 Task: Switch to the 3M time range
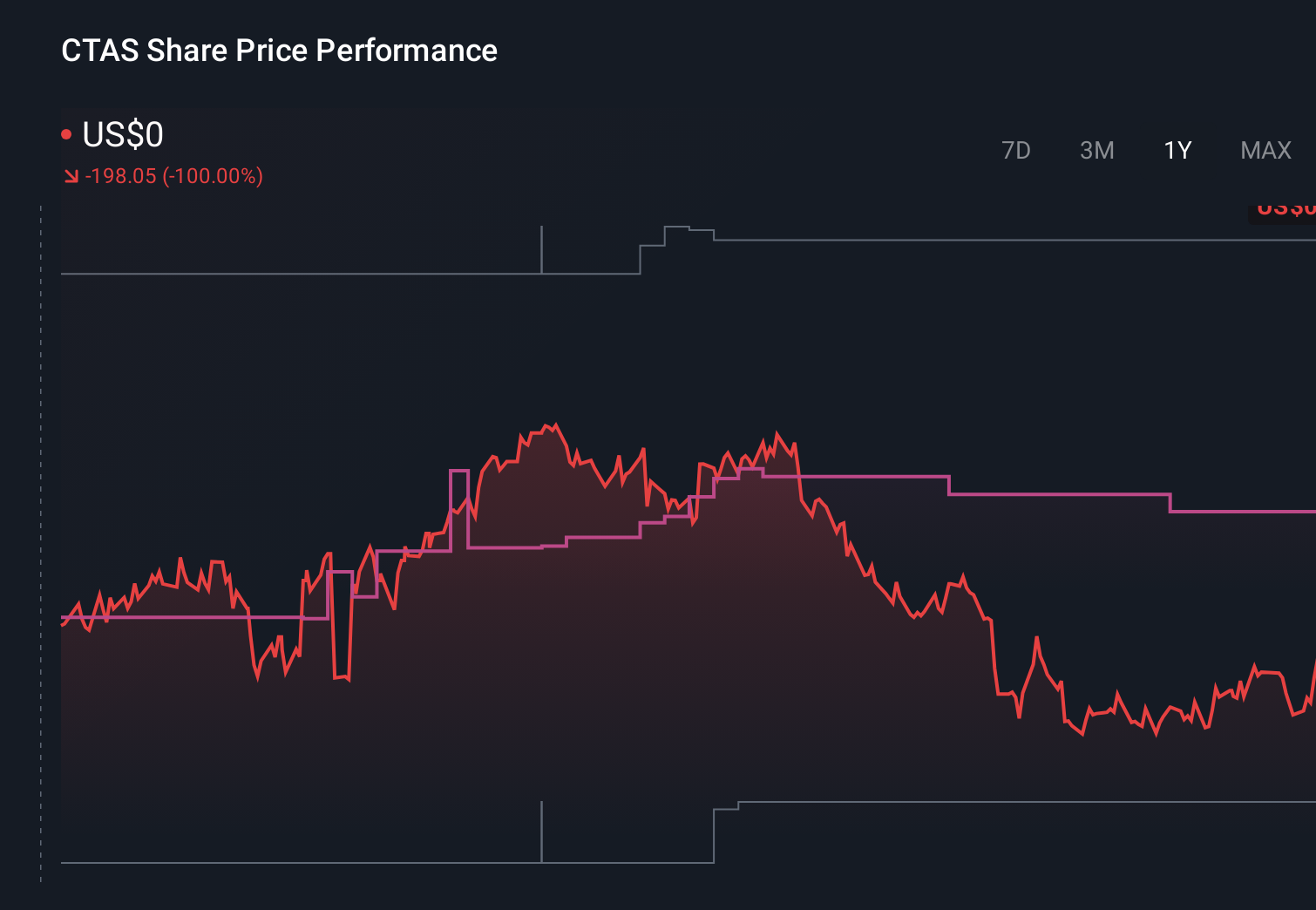tap(1096, 150)
